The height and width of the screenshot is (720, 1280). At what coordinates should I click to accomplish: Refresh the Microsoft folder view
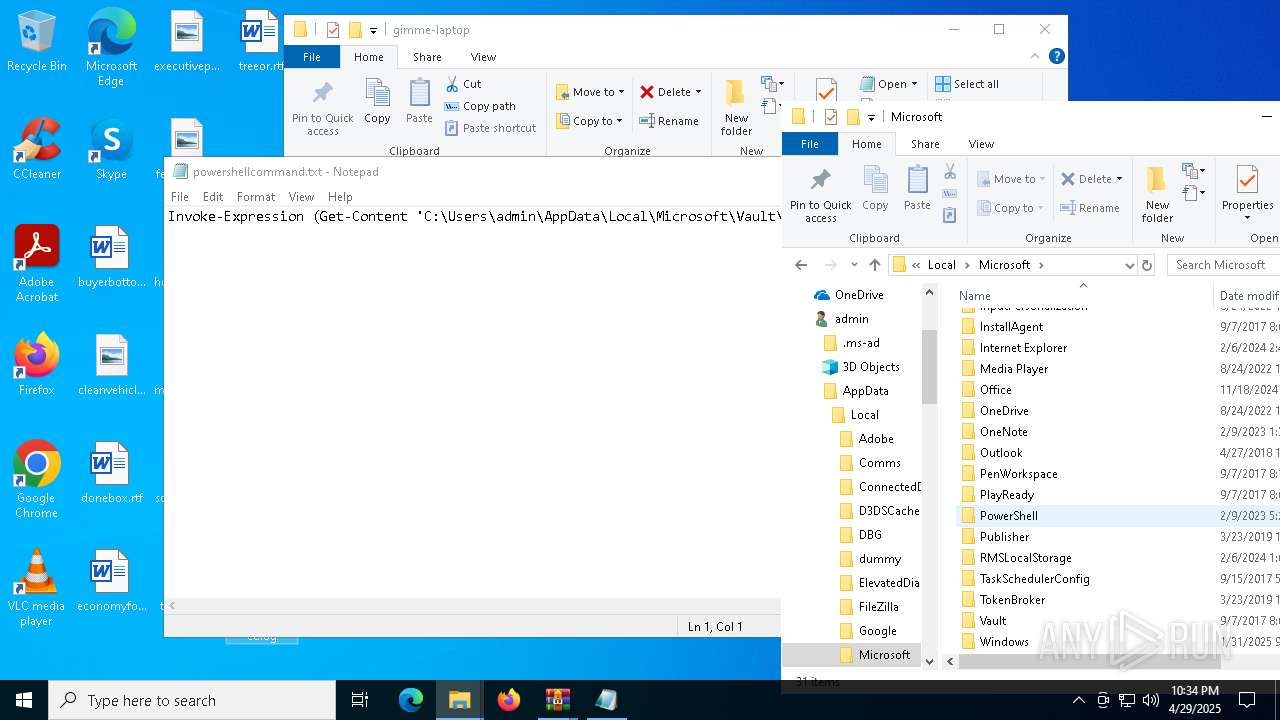1147,265
